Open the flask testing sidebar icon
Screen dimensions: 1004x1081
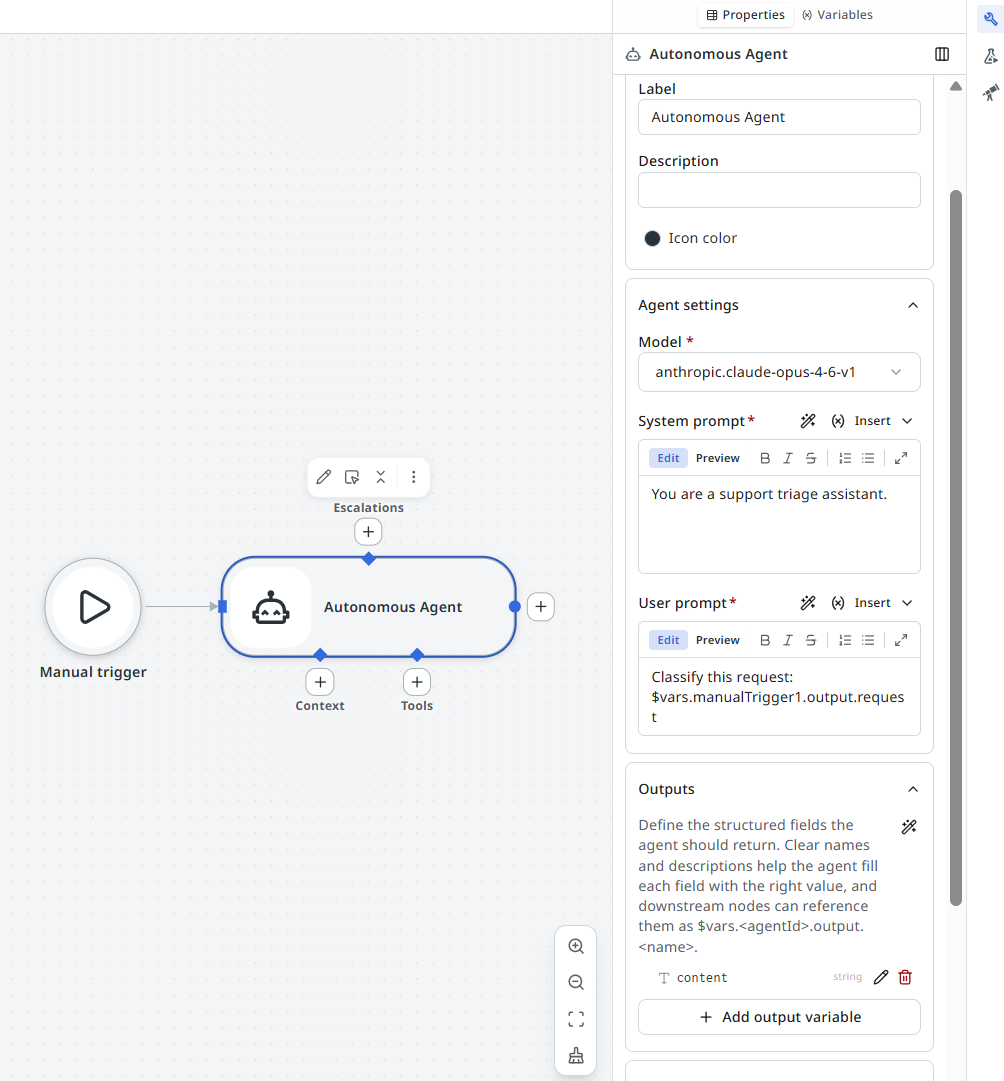click(x=991, y=57)
